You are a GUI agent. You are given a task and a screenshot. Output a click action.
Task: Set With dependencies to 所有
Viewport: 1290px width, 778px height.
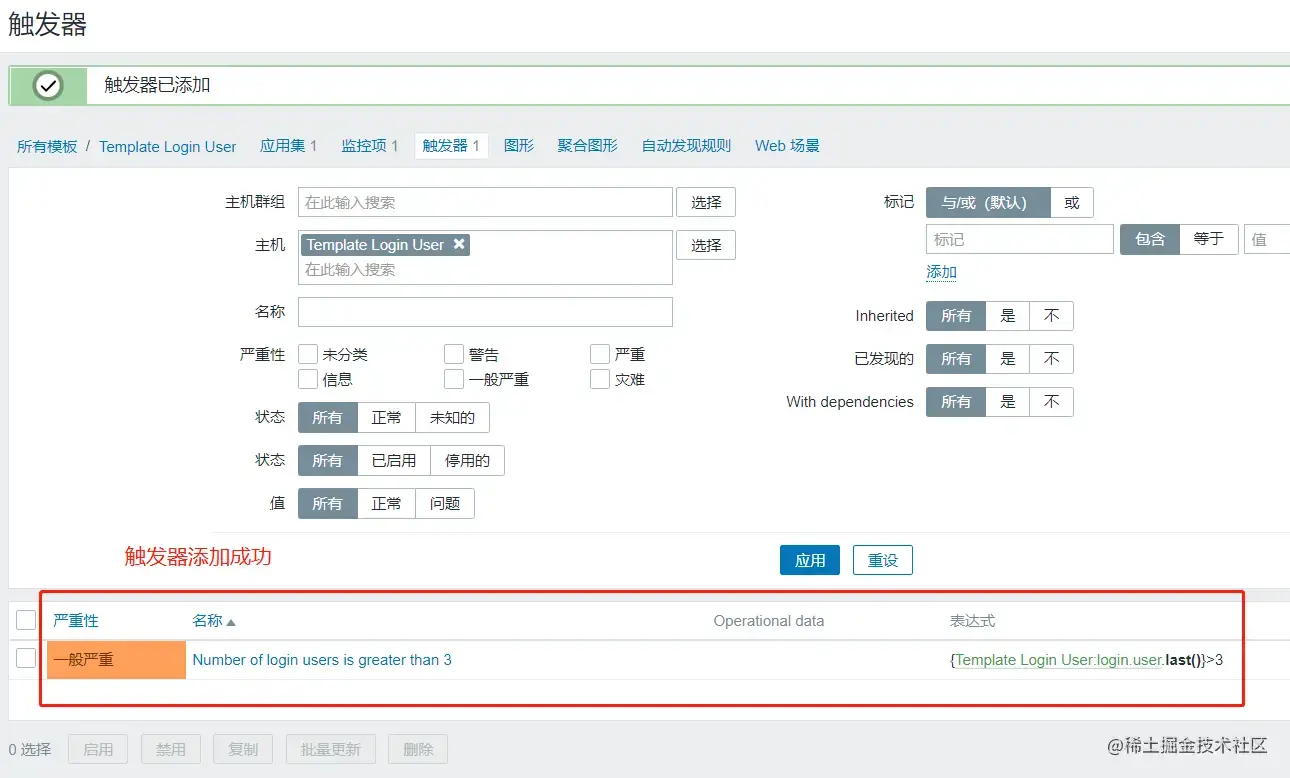tap(956, 402)
